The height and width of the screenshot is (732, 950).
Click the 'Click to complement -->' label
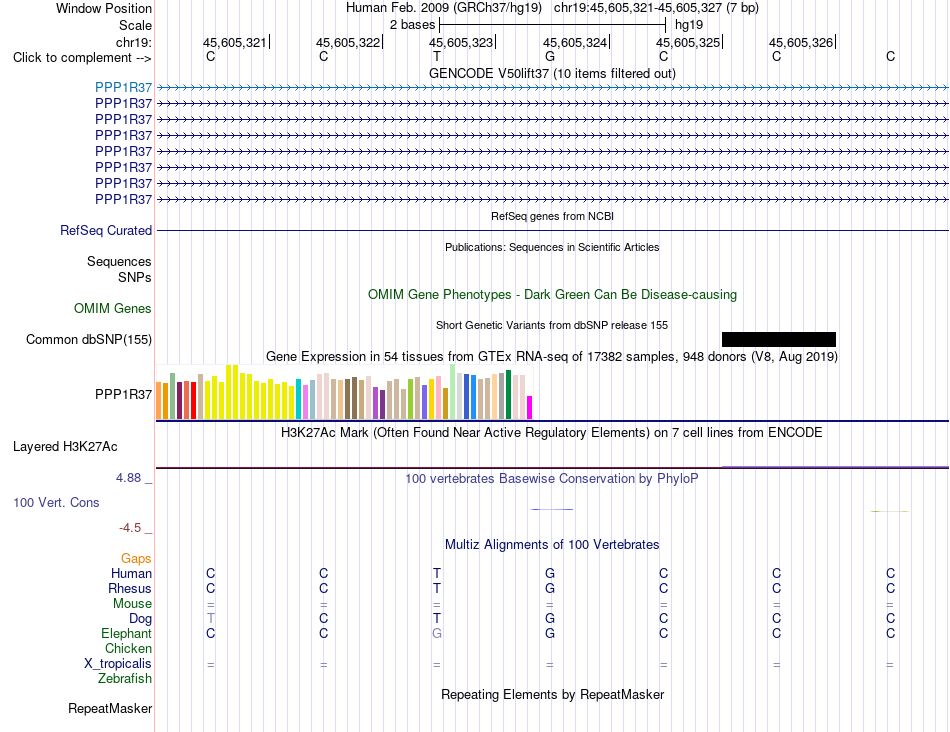tap(82, 58)
